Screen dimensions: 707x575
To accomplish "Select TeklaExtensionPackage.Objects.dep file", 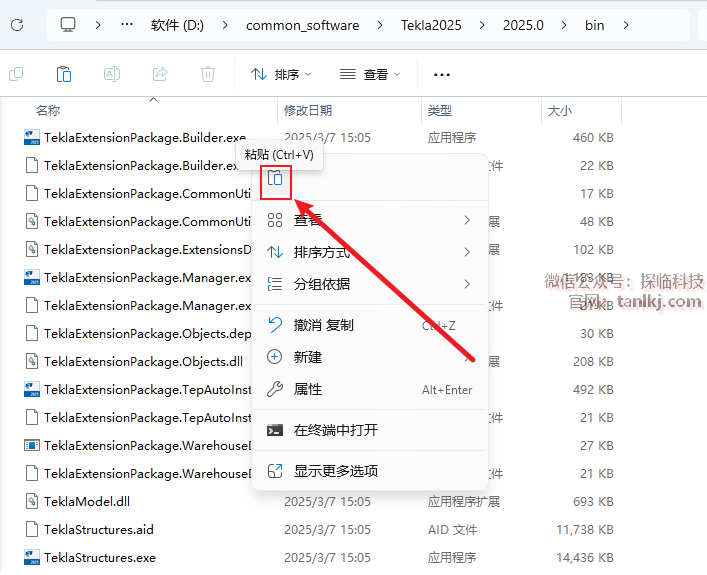I will [x=147, y=333].
